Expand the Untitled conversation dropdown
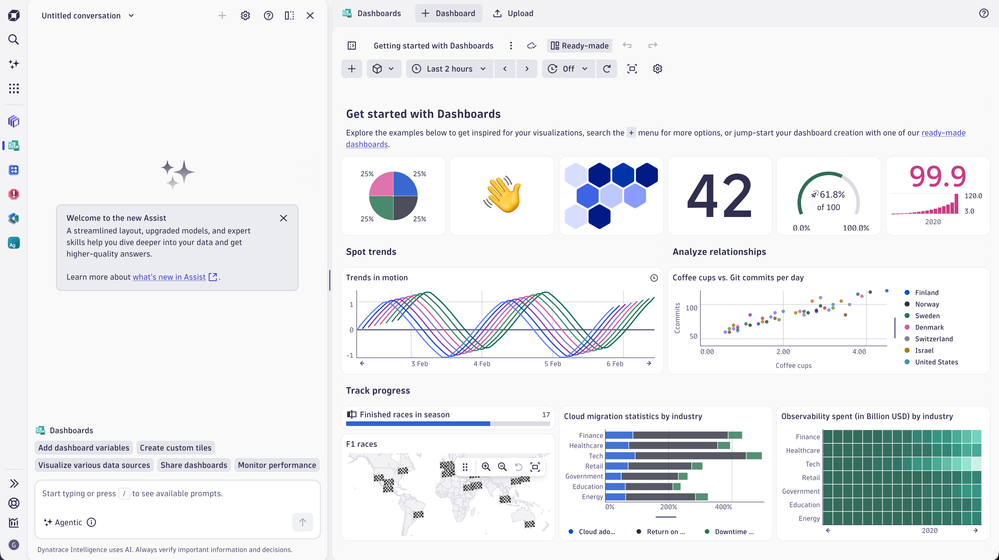999x560 pixels. pos(88,15)
